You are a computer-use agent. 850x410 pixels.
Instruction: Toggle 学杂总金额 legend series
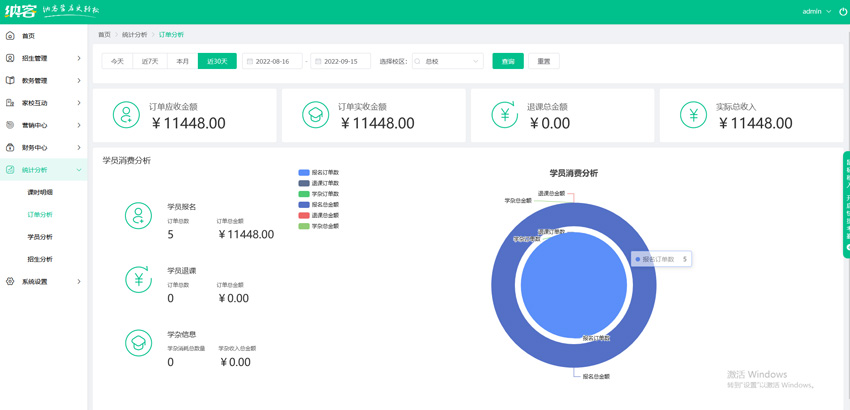click(318, 226)
